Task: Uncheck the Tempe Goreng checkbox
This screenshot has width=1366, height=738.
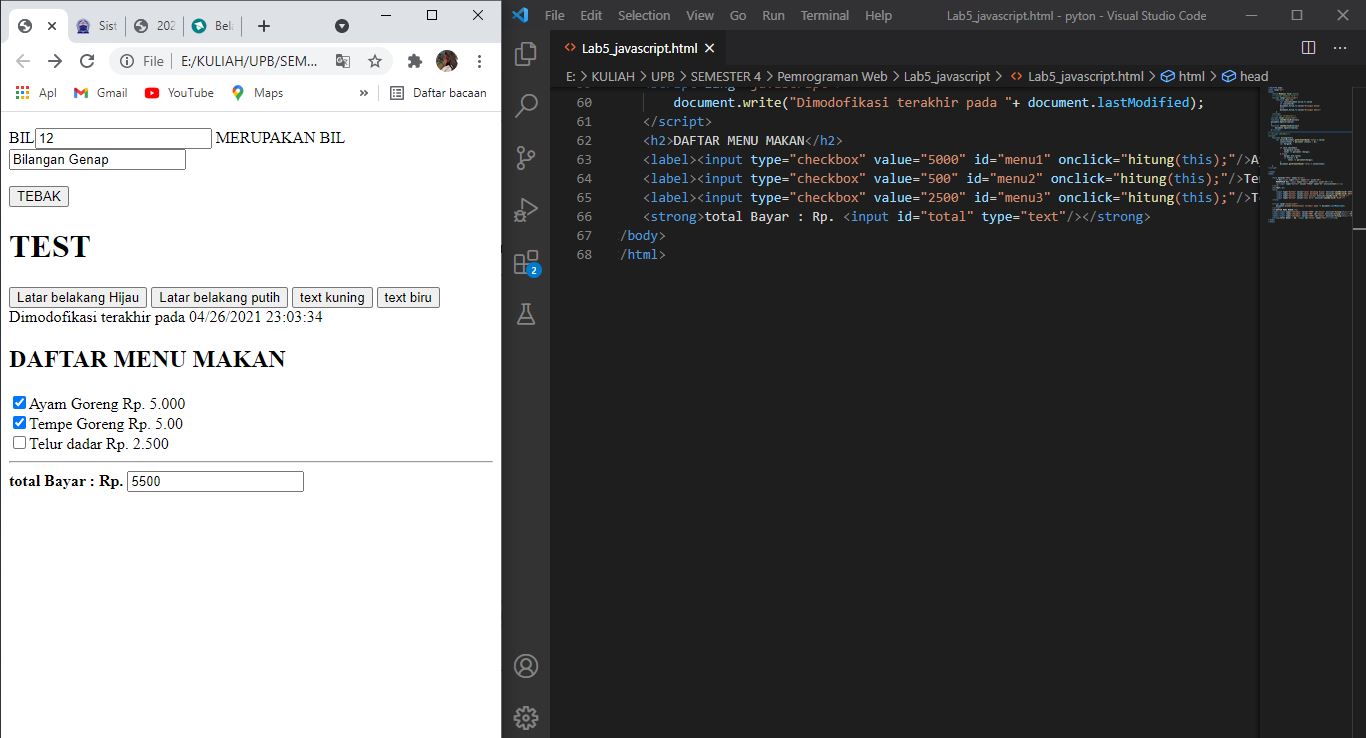Action: point(19,422)
